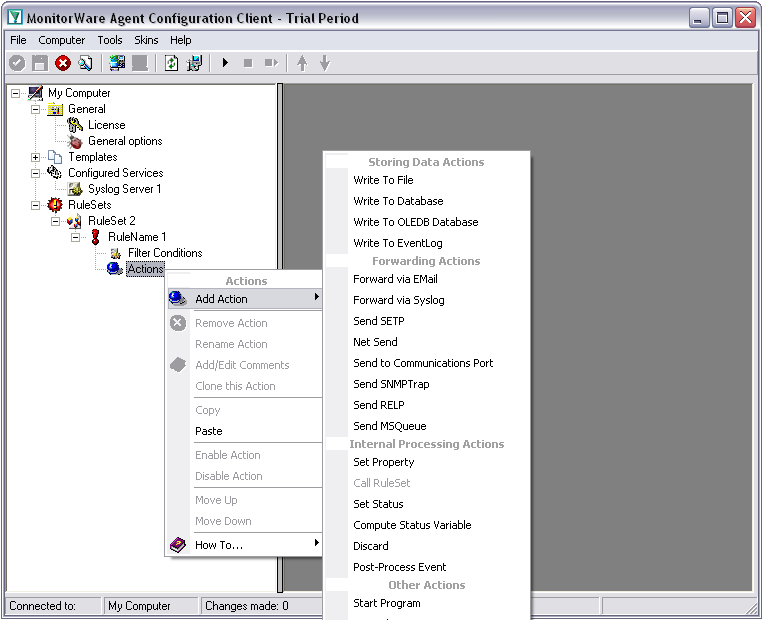Open the Help menu

(181, 40)
